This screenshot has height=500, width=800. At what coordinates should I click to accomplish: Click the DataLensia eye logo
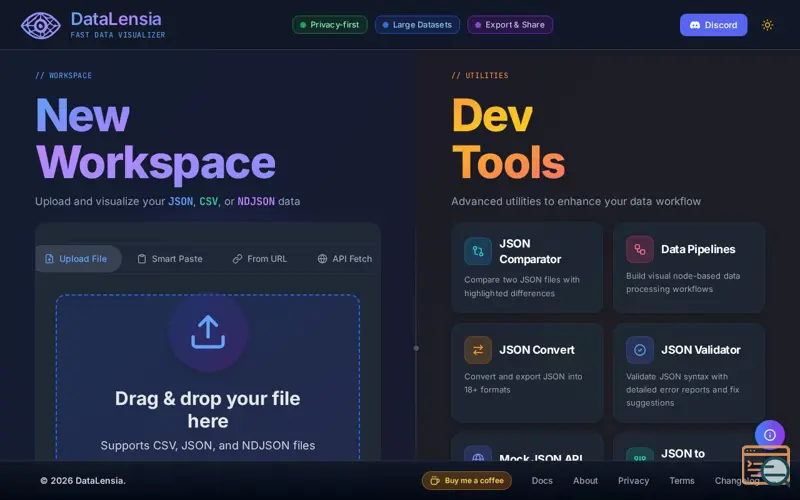pos(41,25)
